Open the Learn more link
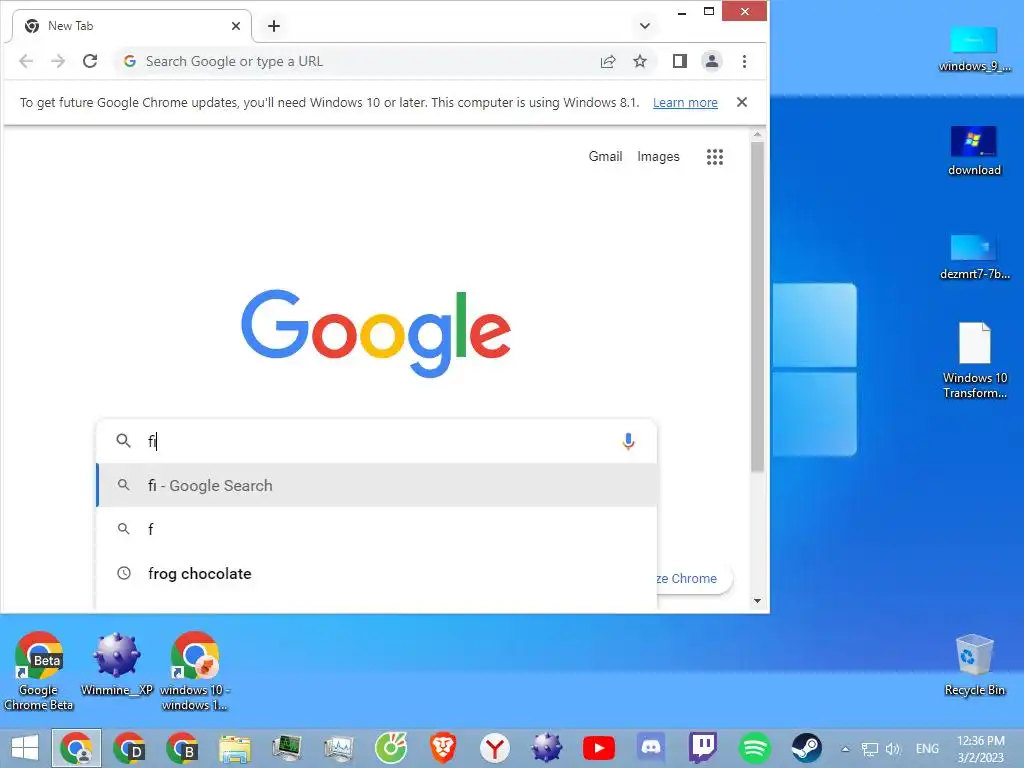 click(685, 103)
